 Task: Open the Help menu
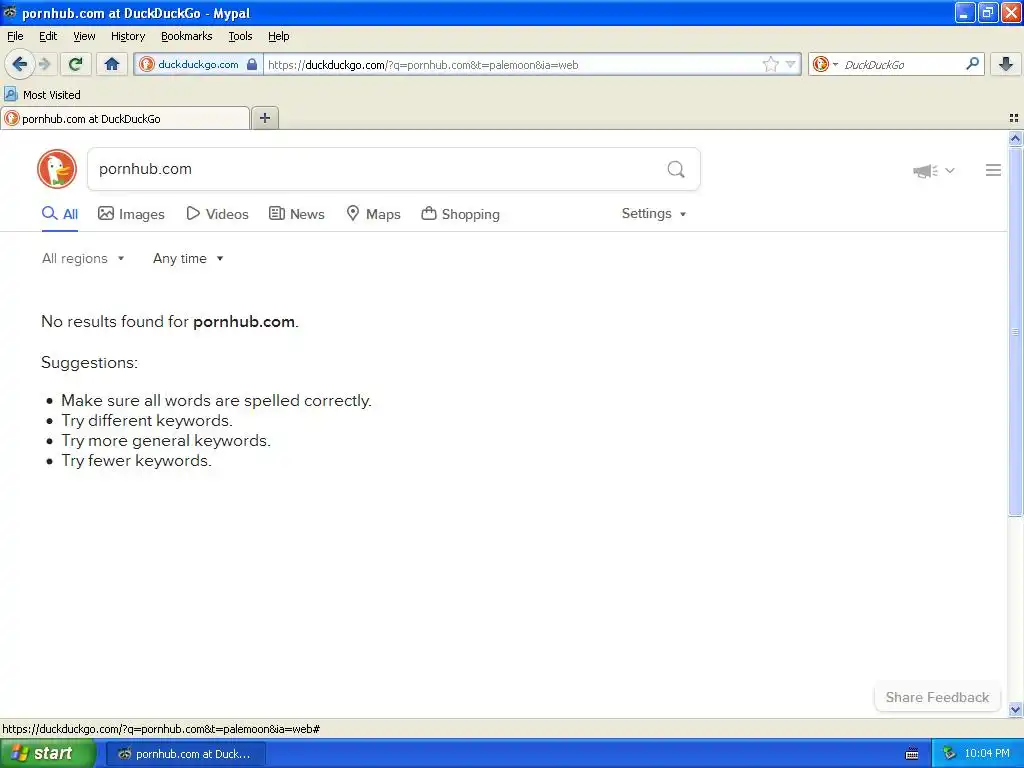278,36
